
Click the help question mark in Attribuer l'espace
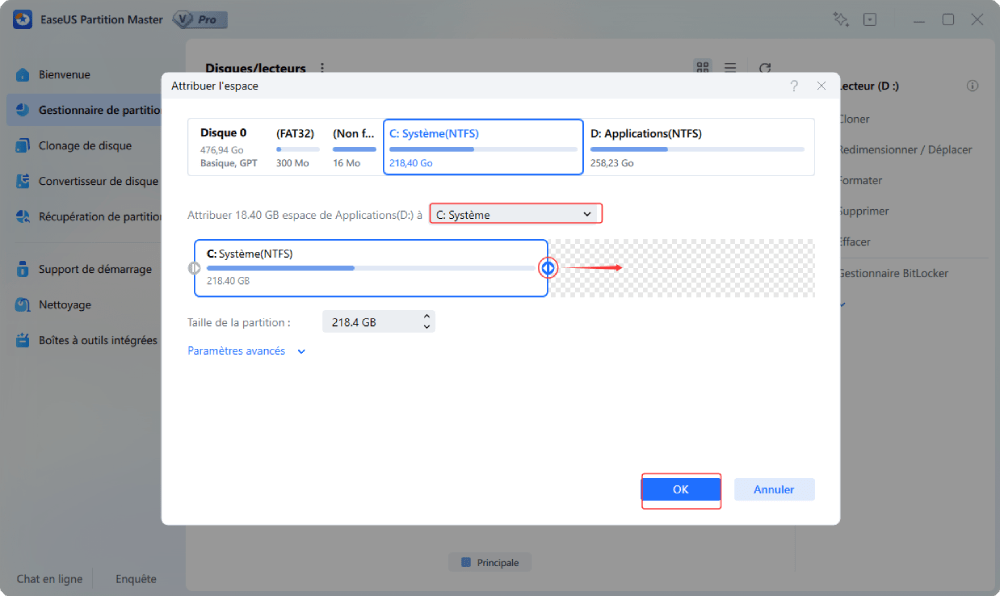point(794,86)
